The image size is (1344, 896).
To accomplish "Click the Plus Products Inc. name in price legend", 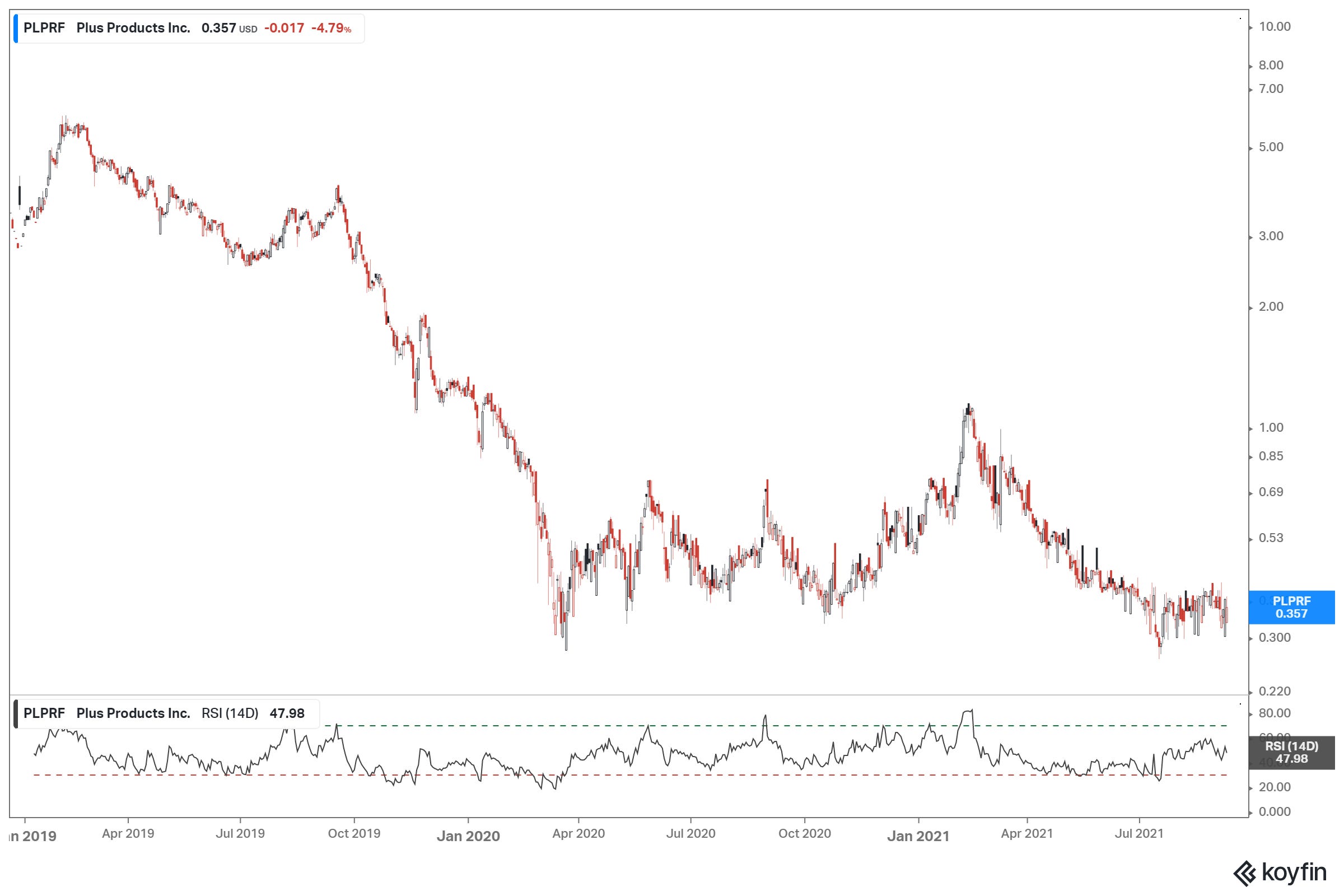I will click(x=133, y=28).
